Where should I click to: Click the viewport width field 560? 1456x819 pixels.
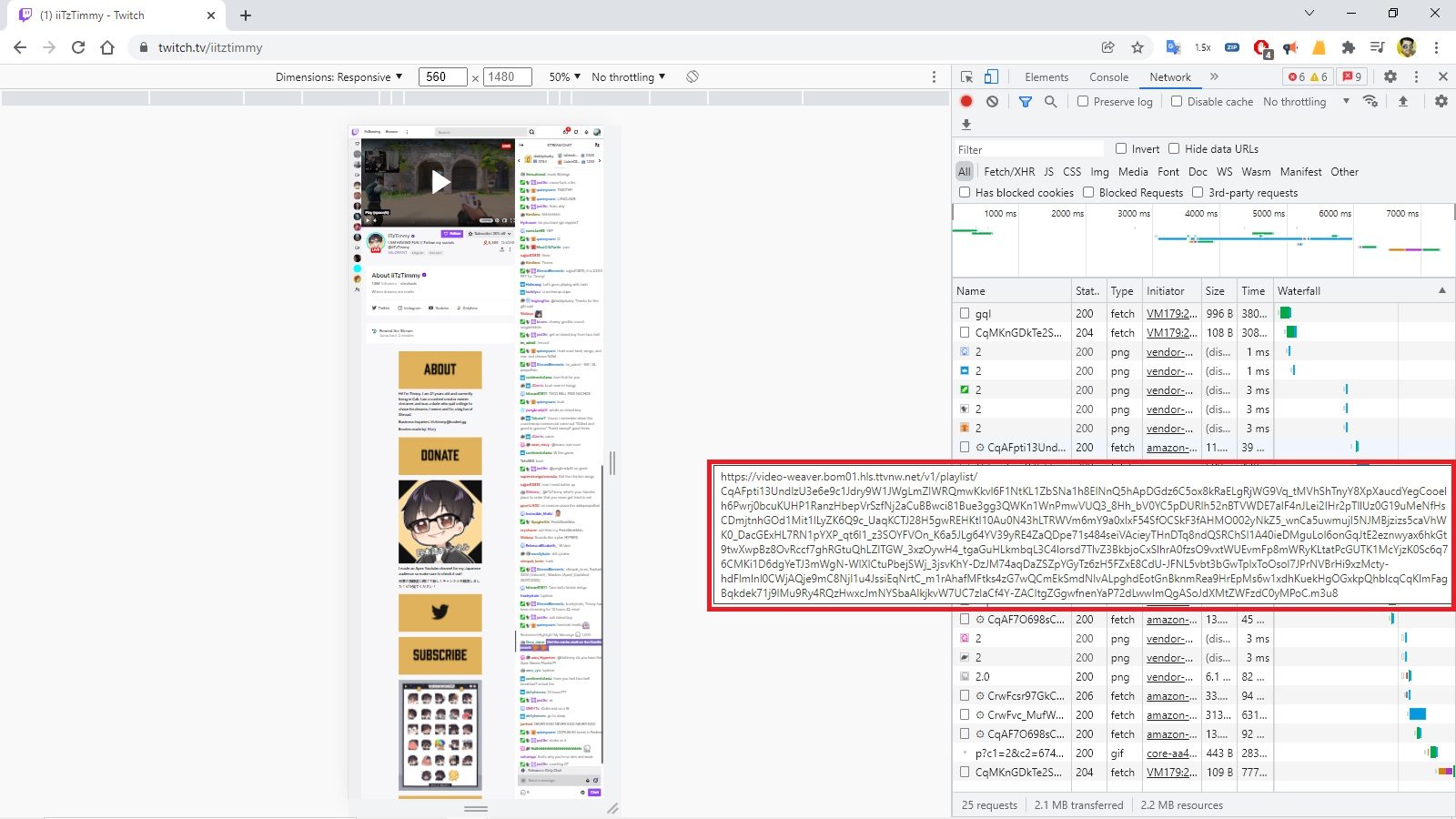(x=442, y=77)
